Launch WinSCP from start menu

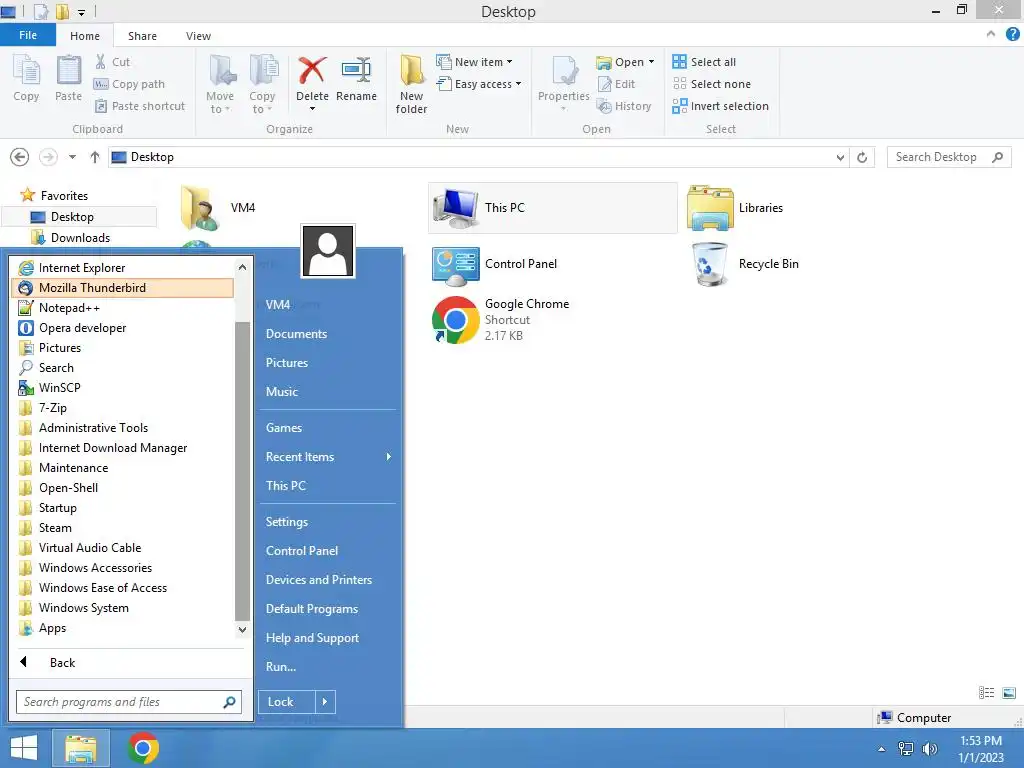122,388
